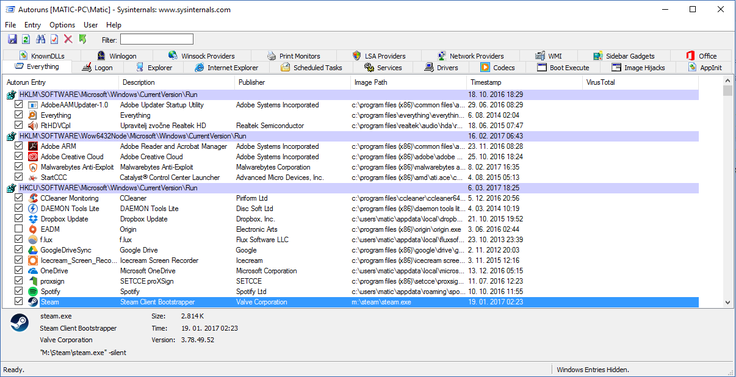Viewport: 736px width, 377px height.
Task: Sort by the Autorun Entry column header
Action: coord(61,82)
